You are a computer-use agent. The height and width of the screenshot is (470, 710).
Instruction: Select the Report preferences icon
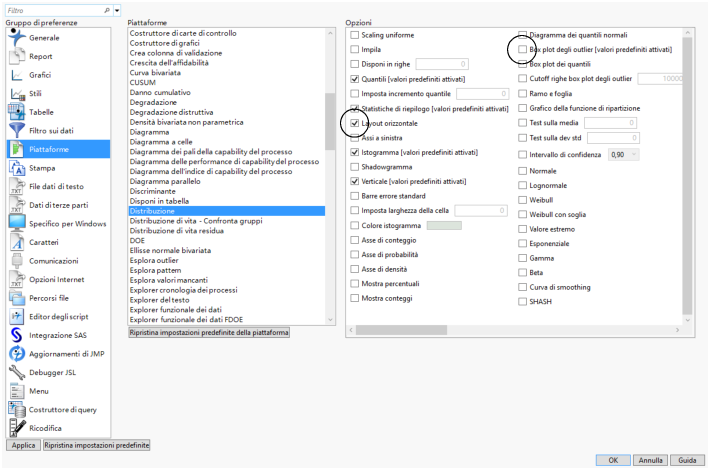(17, 56)
